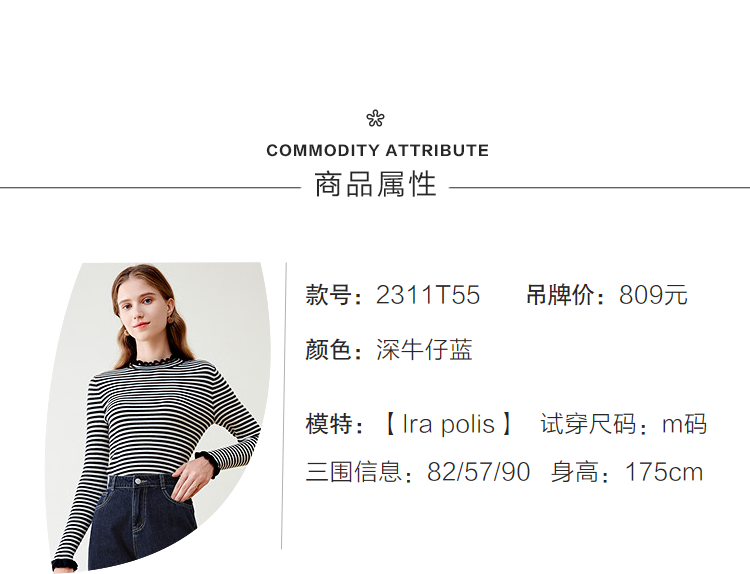Select the style number 2311T55

coord(428,295)
